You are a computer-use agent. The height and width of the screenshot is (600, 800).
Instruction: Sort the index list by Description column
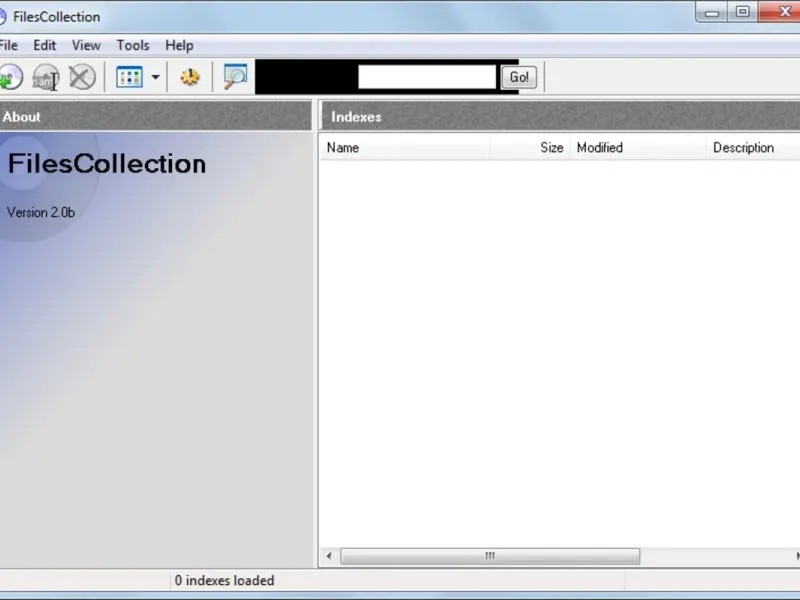point(753,148)
